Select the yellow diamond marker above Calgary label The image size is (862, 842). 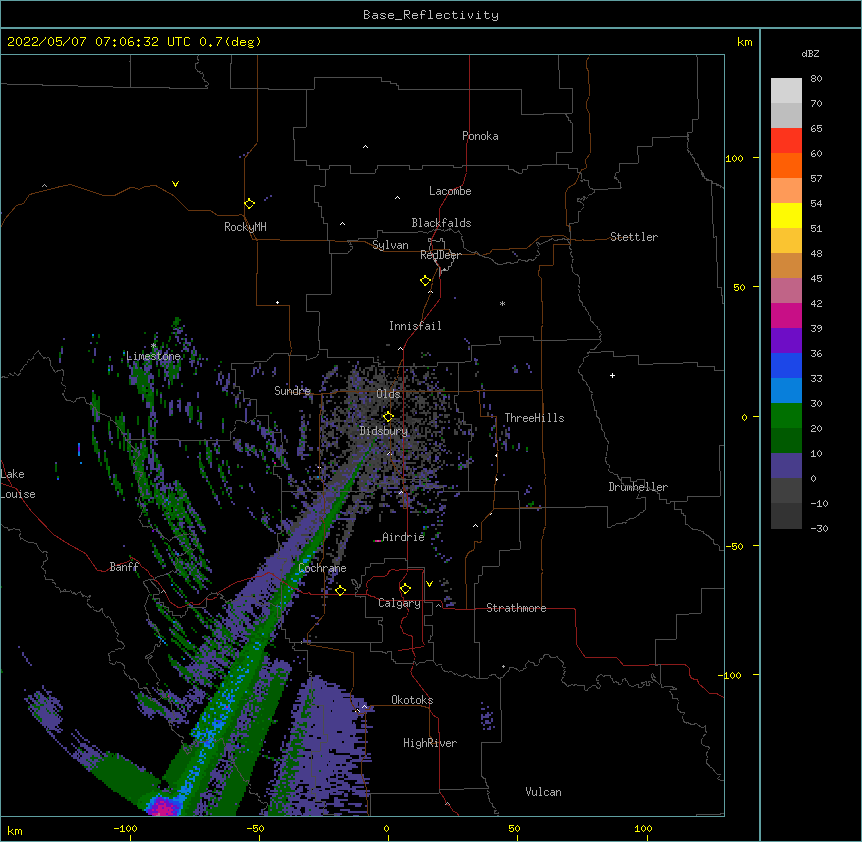point(405,589)
